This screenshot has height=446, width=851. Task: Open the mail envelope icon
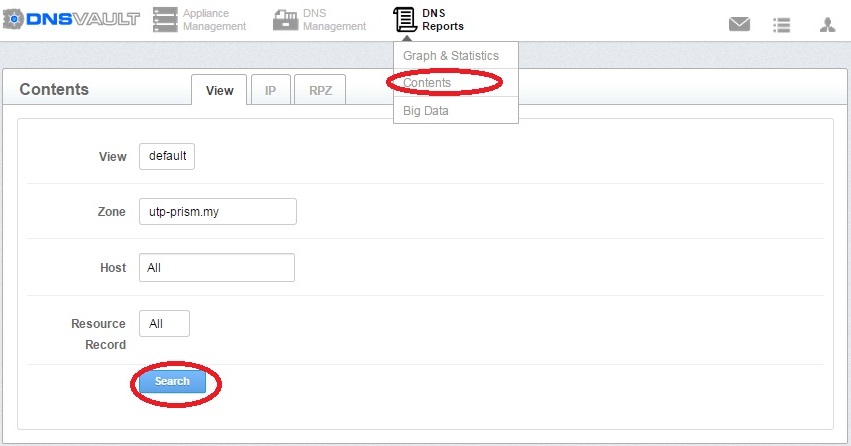[x=739, y=25]
